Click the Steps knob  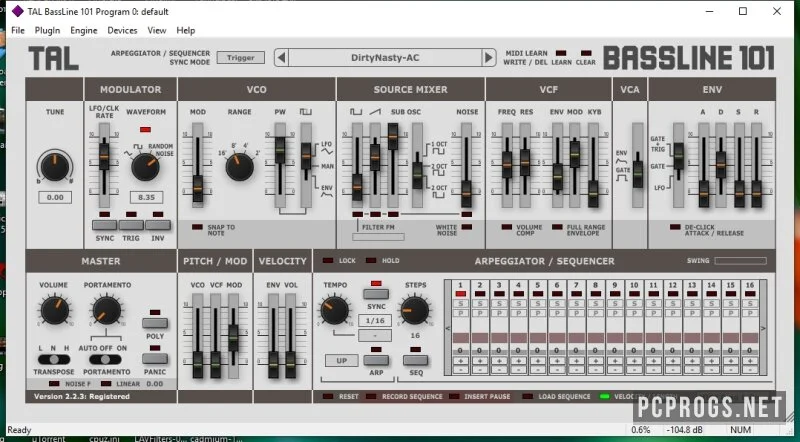point(415,310)
